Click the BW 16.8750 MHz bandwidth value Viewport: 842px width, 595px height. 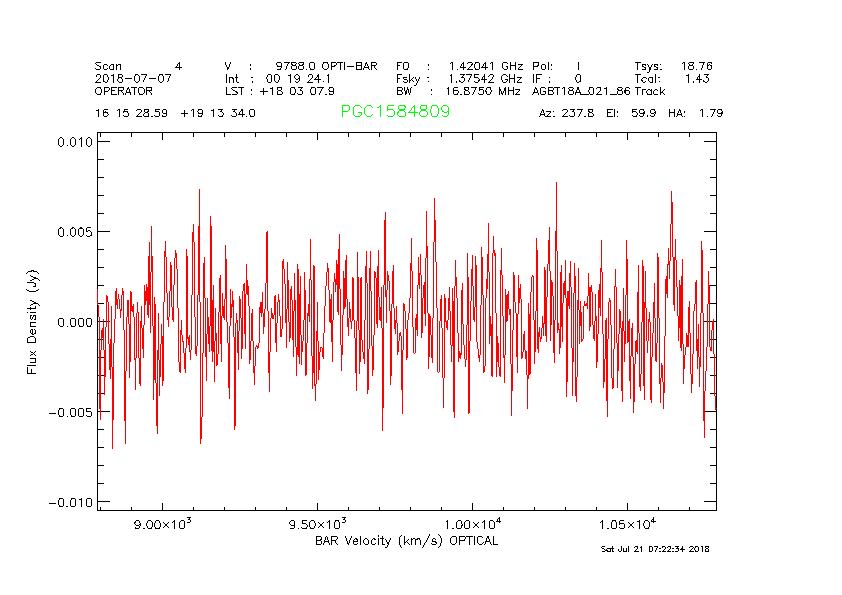point(483,90)
